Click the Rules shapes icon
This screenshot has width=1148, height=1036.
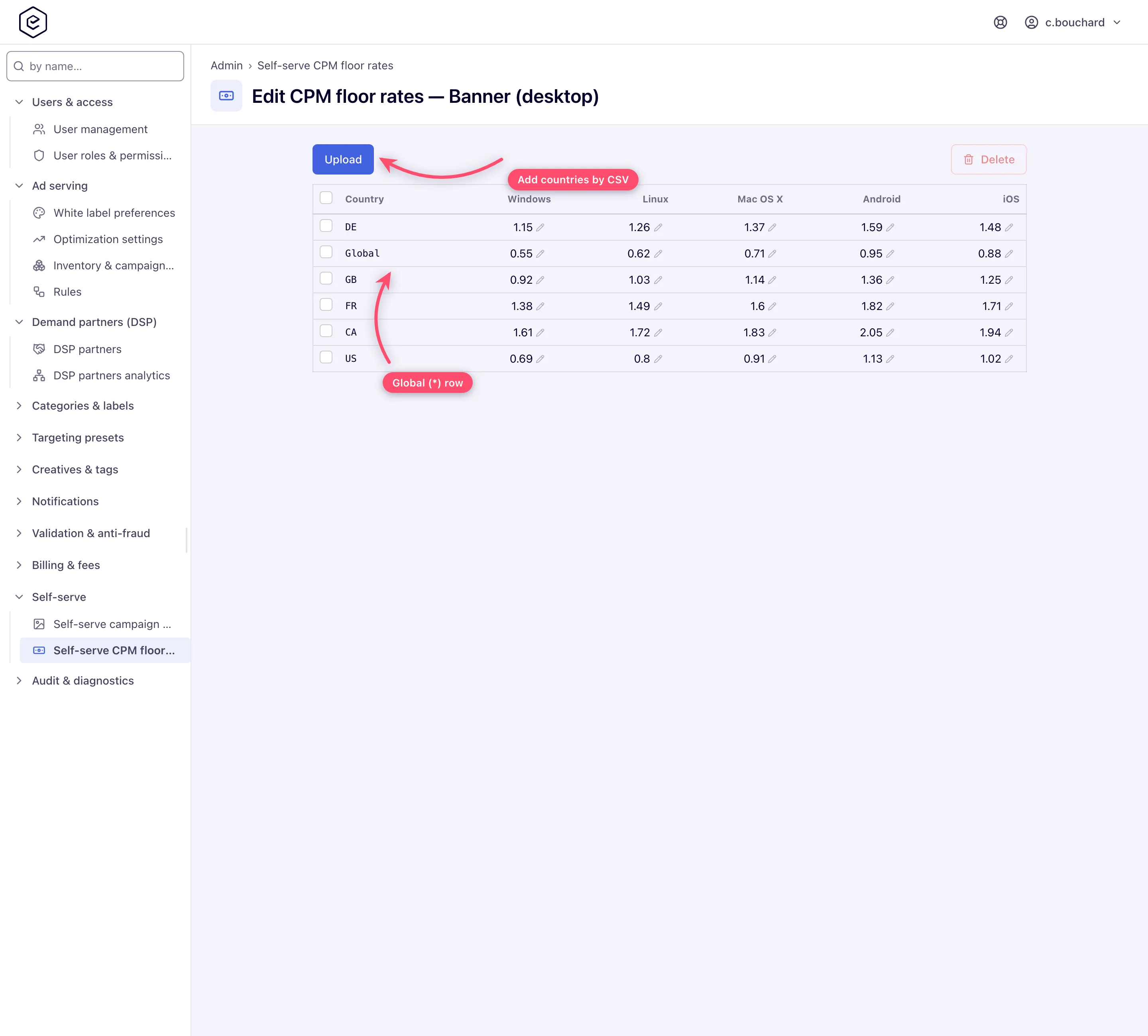coord(39,291)
